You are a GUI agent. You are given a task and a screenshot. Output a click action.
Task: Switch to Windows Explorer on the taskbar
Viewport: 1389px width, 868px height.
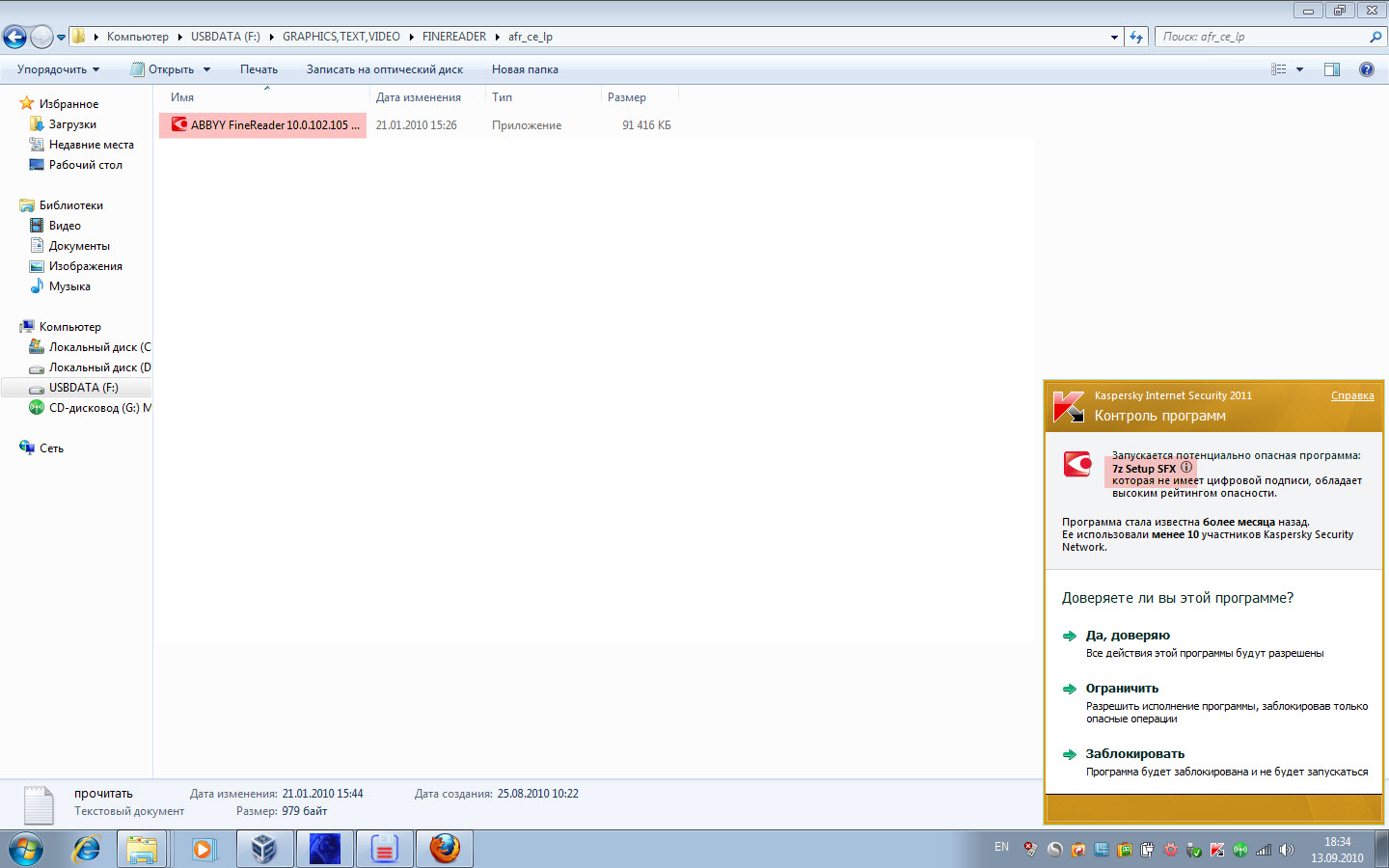coord(143,850)
